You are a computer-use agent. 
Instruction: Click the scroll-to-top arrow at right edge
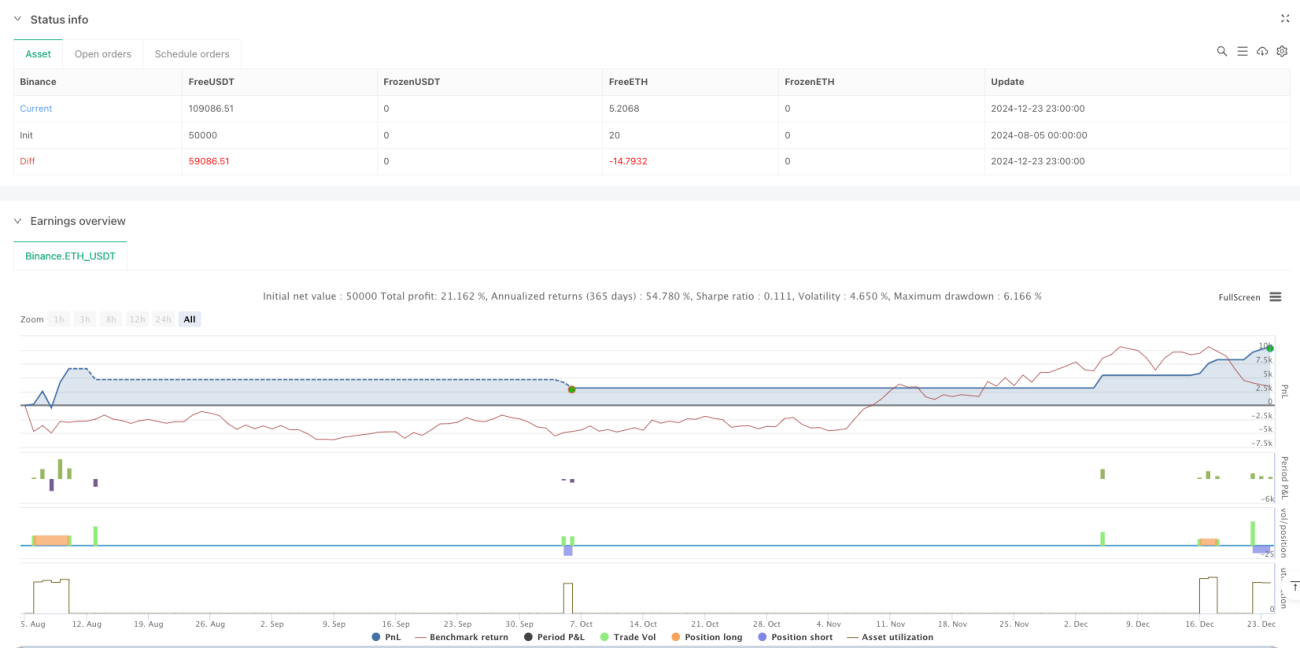tap(1294, 585)
